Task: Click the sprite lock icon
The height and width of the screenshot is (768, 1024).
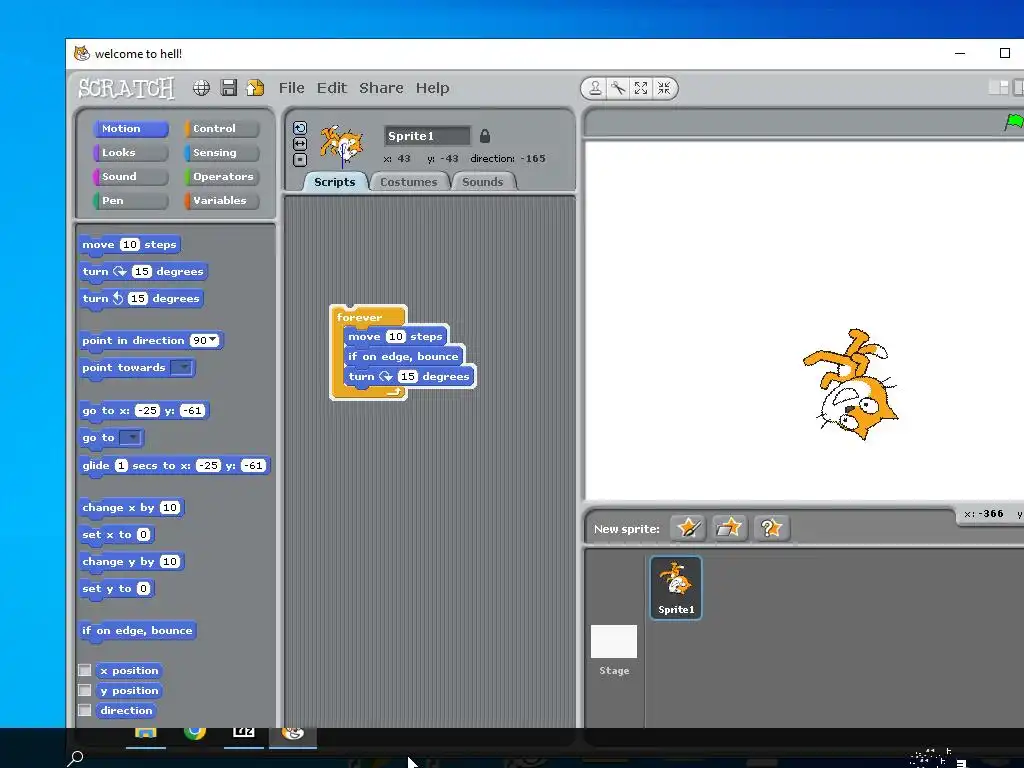Action: [x=485, y=136]
